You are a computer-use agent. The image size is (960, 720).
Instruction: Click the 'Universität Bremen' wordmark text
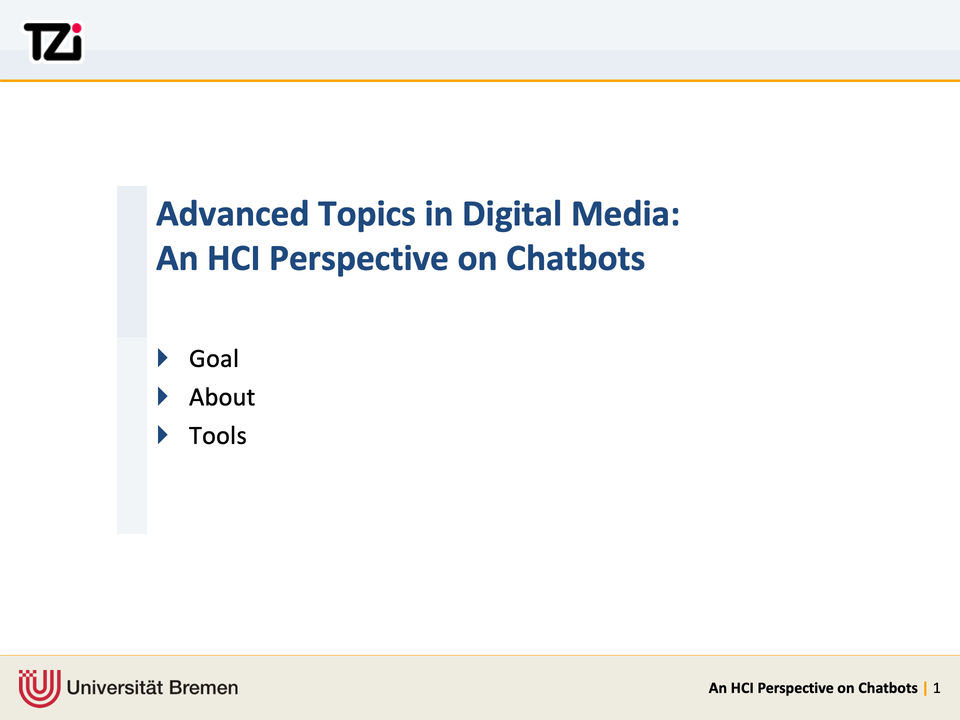point(153,688)
